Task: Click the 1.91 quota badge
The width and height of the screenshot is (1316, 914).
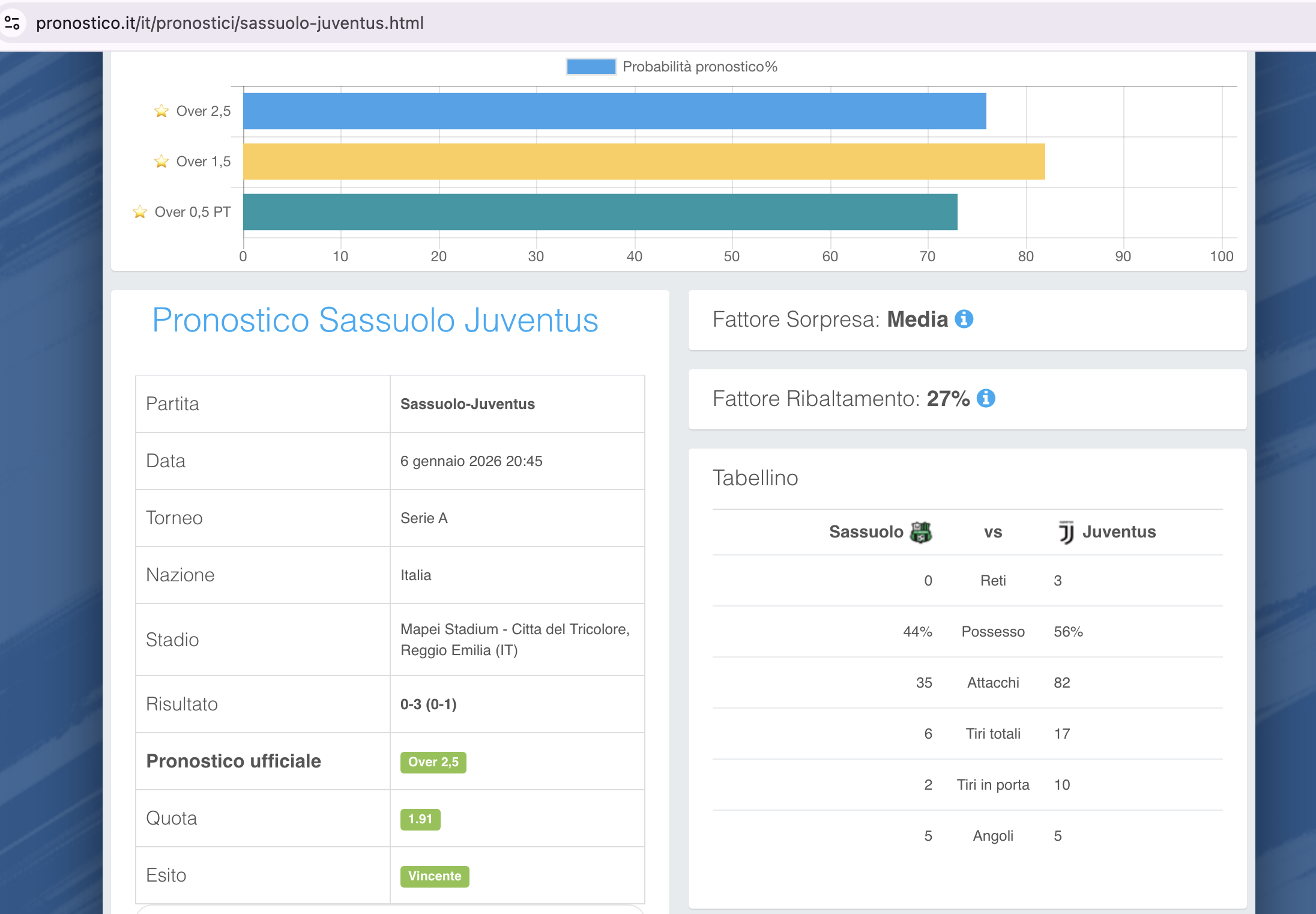Action: (420, 819)
